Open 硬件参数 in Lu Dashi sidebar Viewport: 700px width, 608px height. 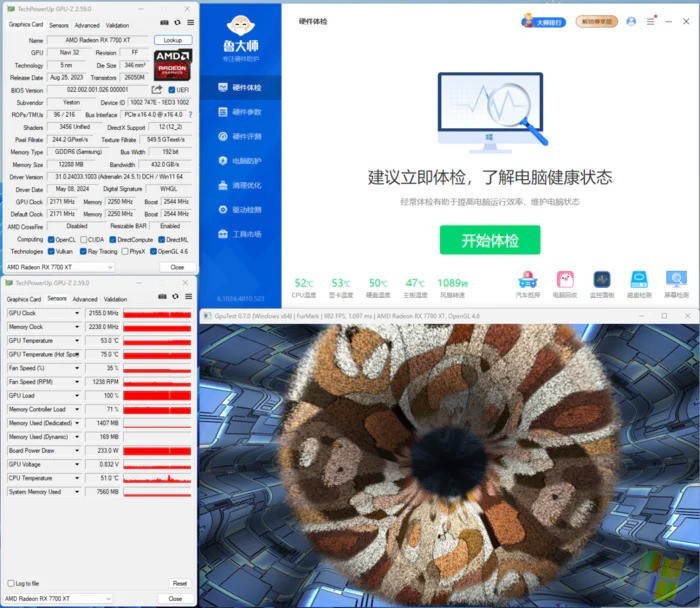[x=240, y=112]
